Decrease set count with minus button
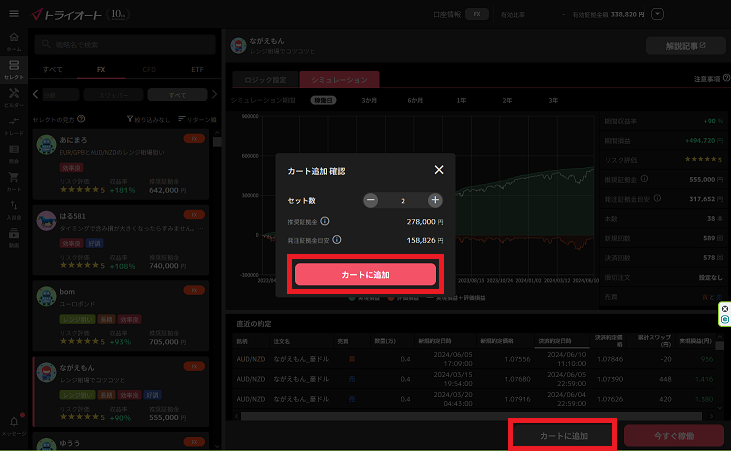 (371, 200)
